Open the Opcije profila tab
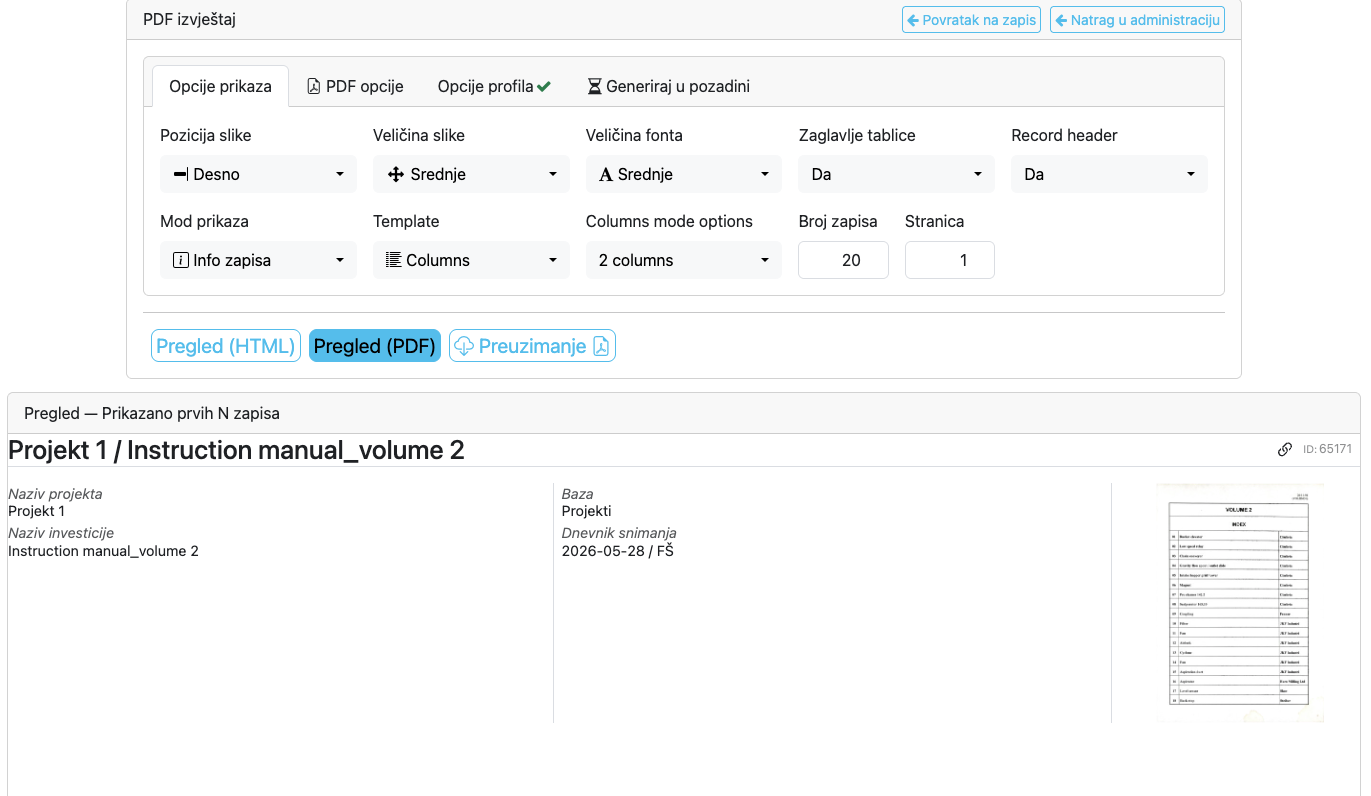This screenshot has height=796, width=1371. 495,86
